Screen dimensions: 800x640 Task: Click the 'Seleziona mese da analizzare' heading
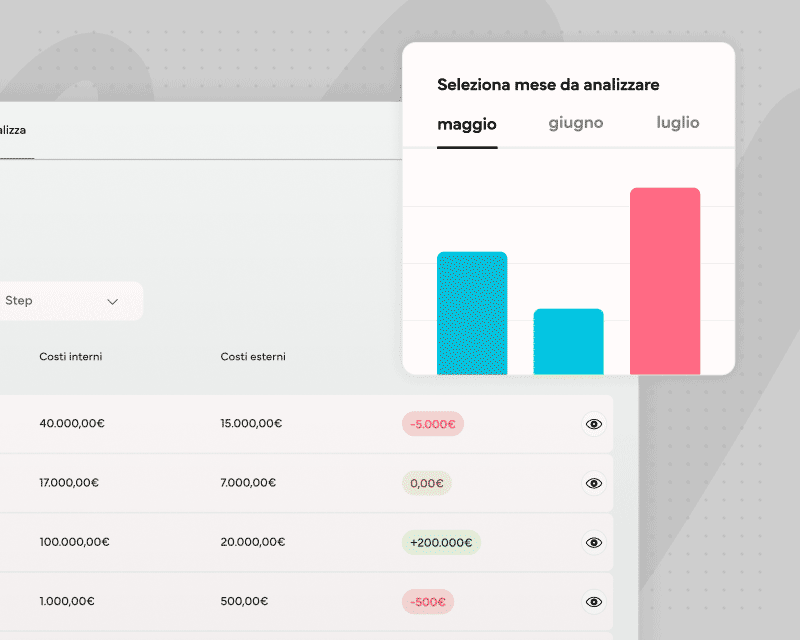(x=548, y=85)
